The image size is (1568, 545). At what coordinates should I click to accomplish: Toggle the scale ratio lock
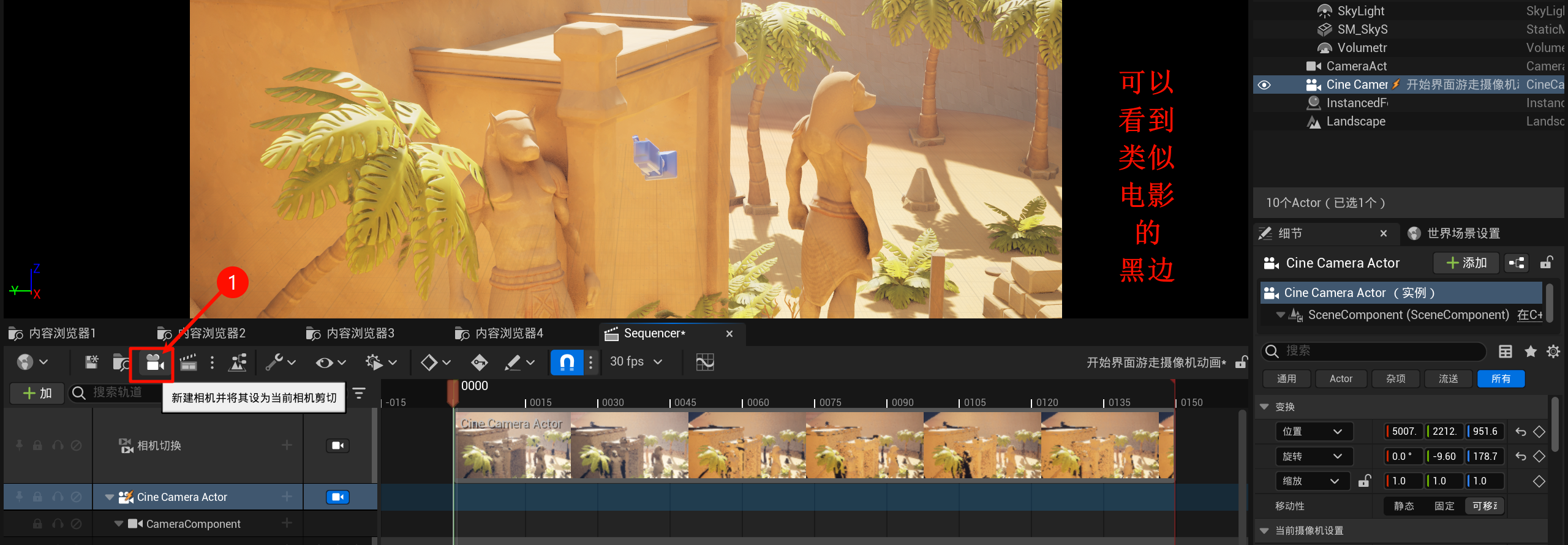(x=1364, y=481)
